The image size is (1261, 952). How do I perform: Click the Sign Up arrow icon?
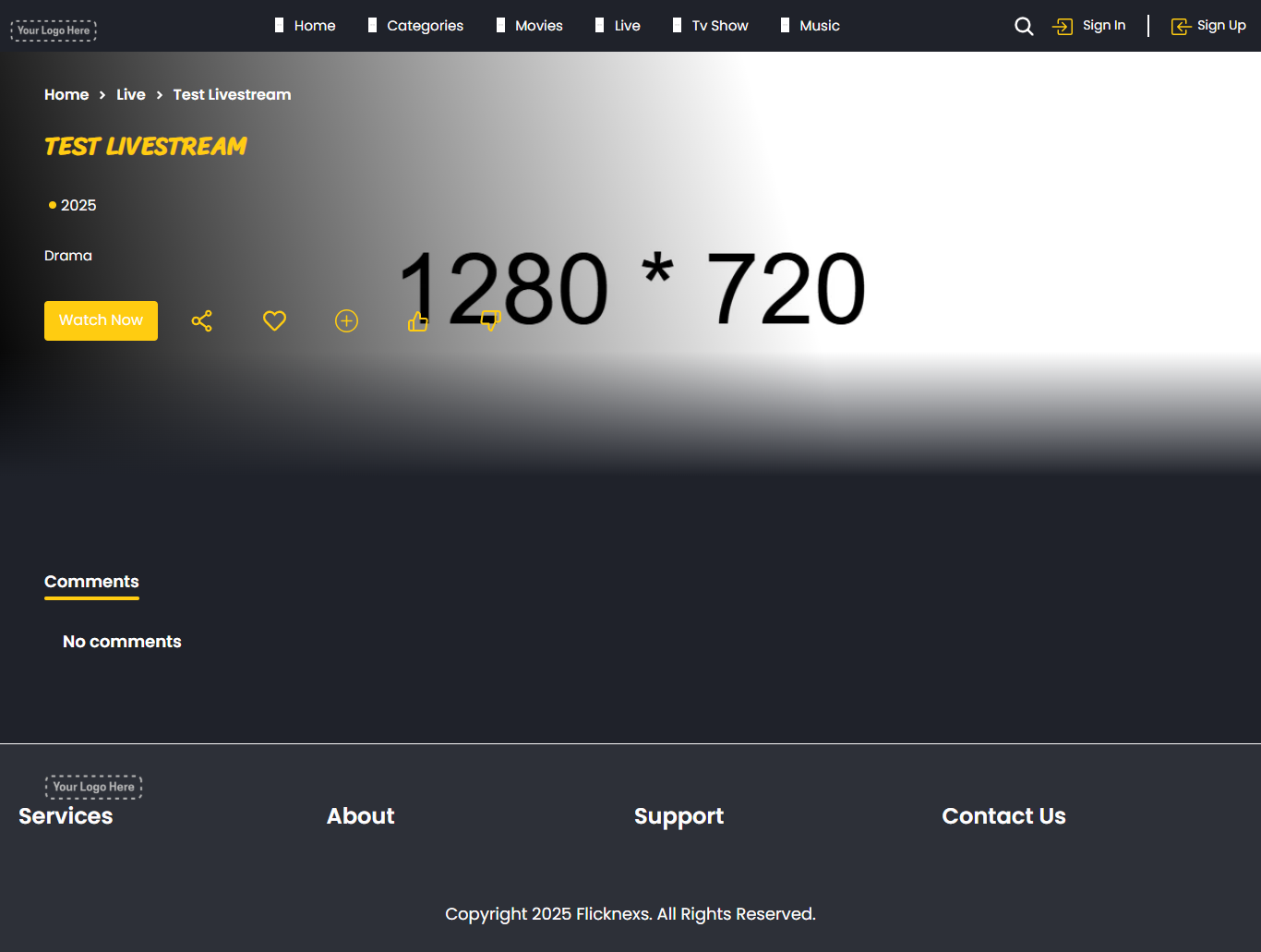(1181, 26)
